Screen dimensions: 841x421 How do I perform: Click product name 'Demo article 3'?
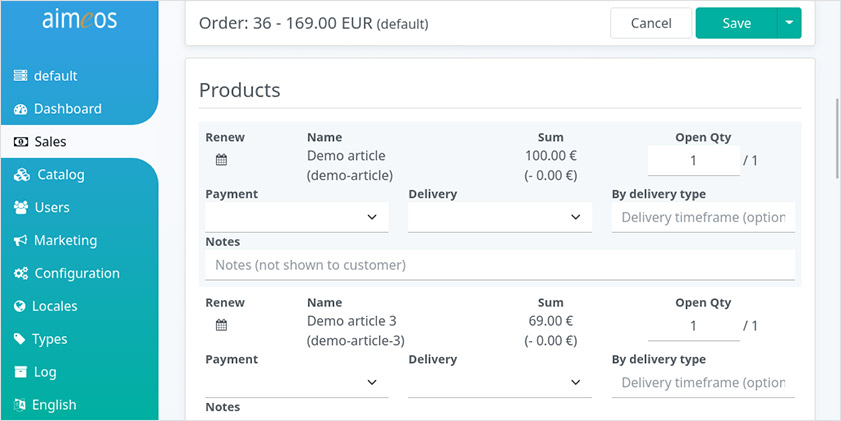351,321
